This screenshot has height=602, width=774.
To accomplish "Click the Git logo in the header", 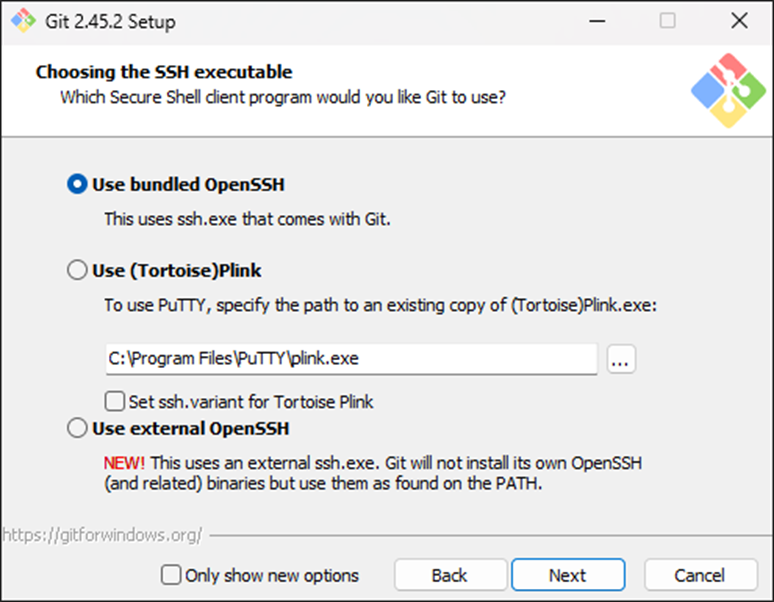I will [727, 90].
